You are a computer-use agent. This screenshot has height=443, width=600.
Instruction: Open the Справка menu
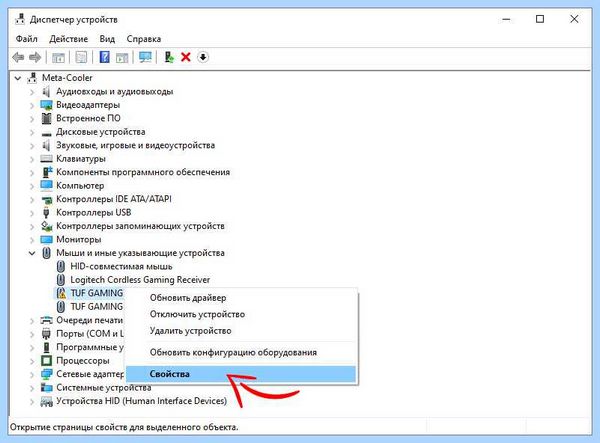[x=143, y=39]
